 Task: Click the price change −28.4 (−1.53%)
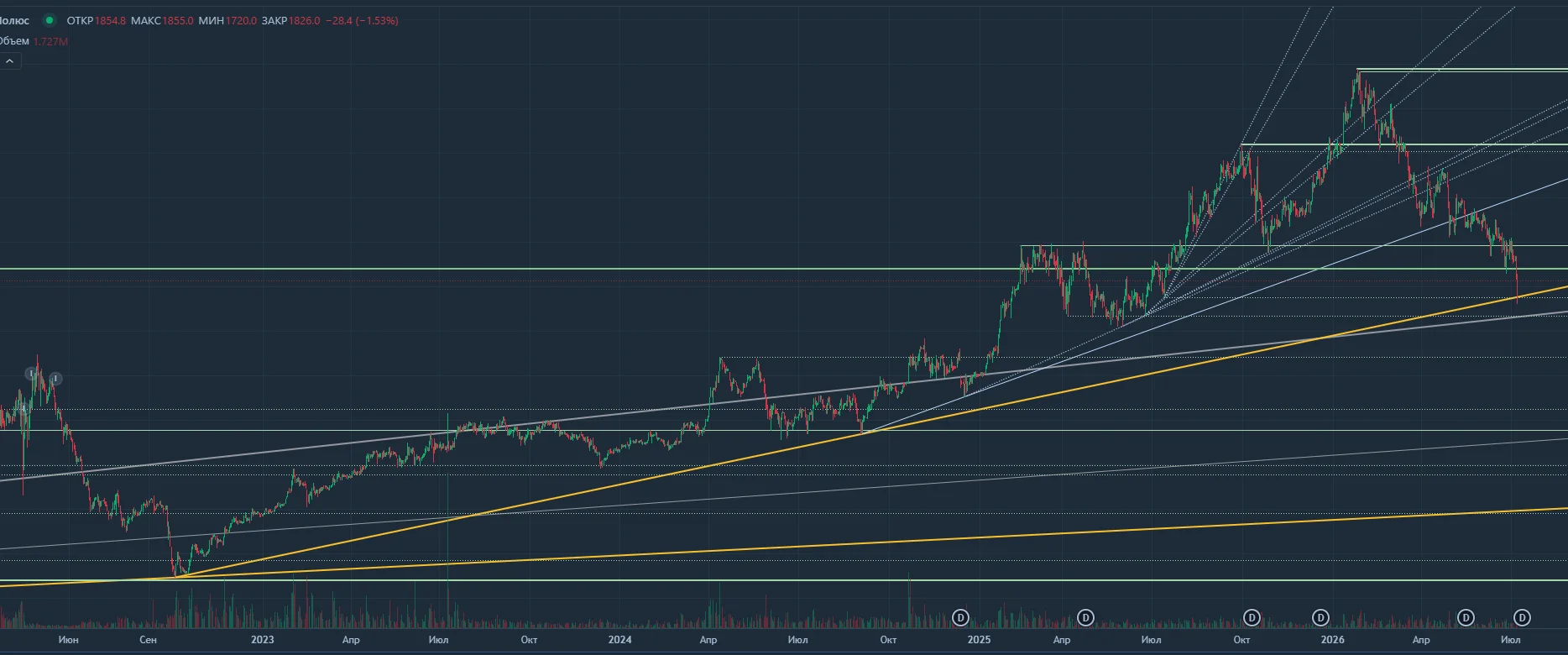coord(362,20)
